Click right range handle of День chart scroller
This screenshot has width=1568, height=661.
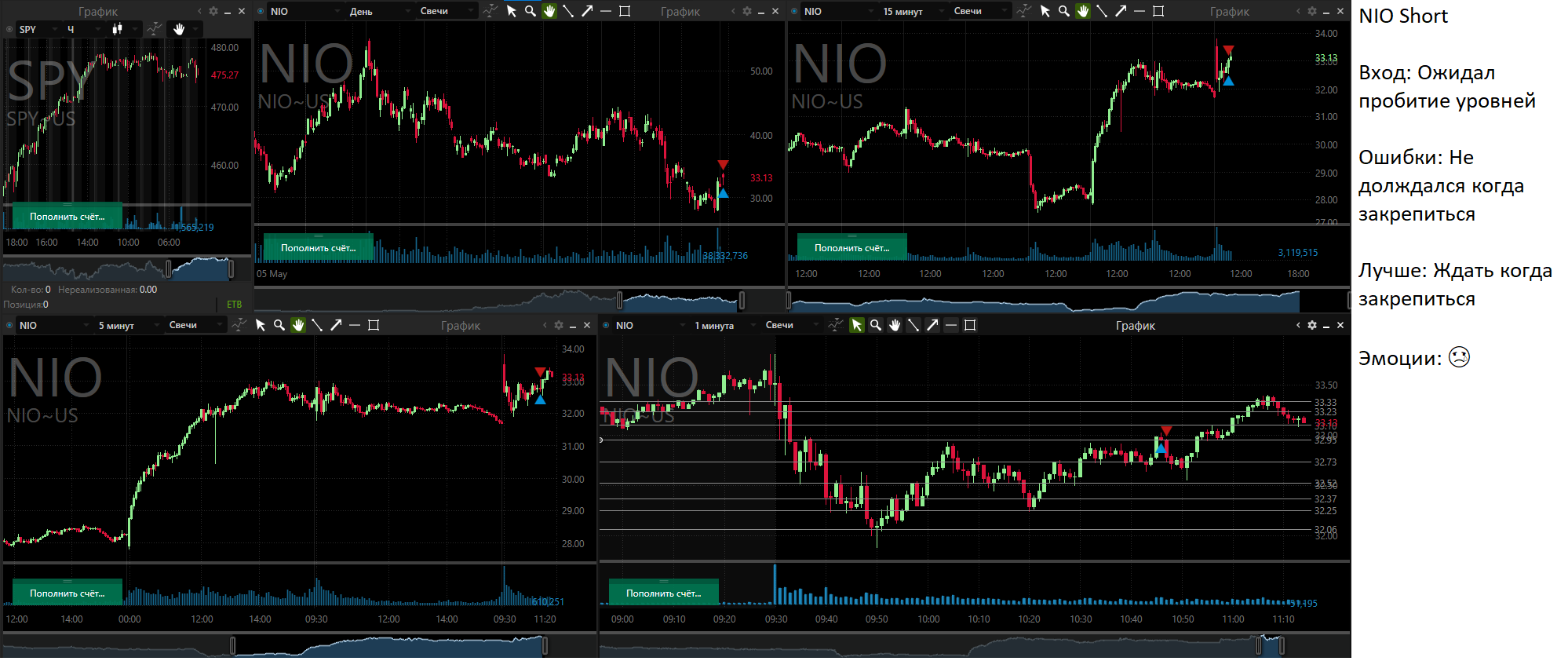pyautogui.click(x=742, y=300)
